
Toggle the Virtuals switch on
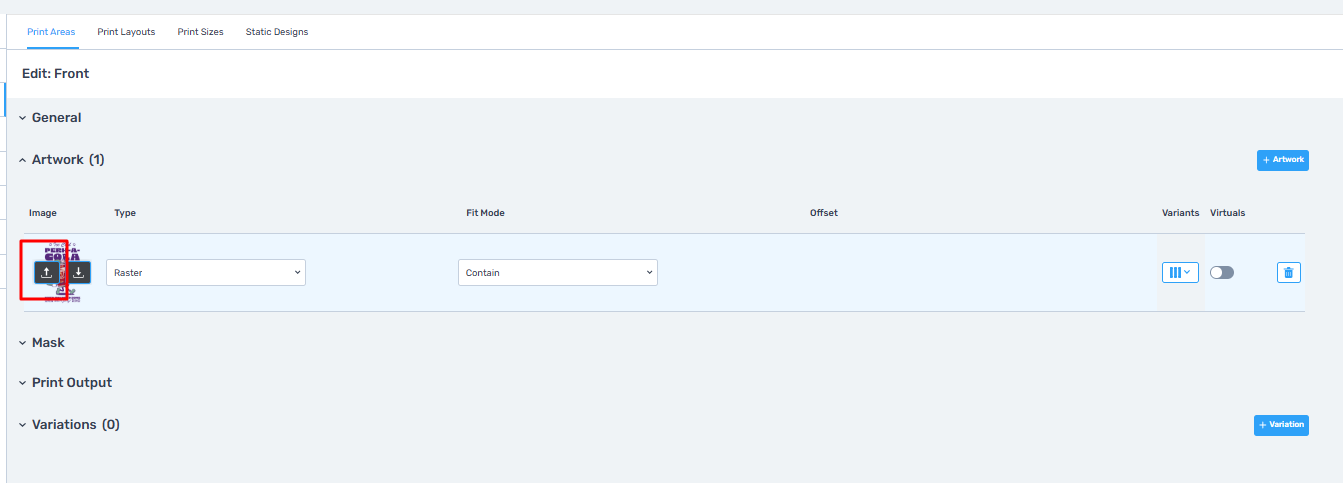pos(1221,272)
